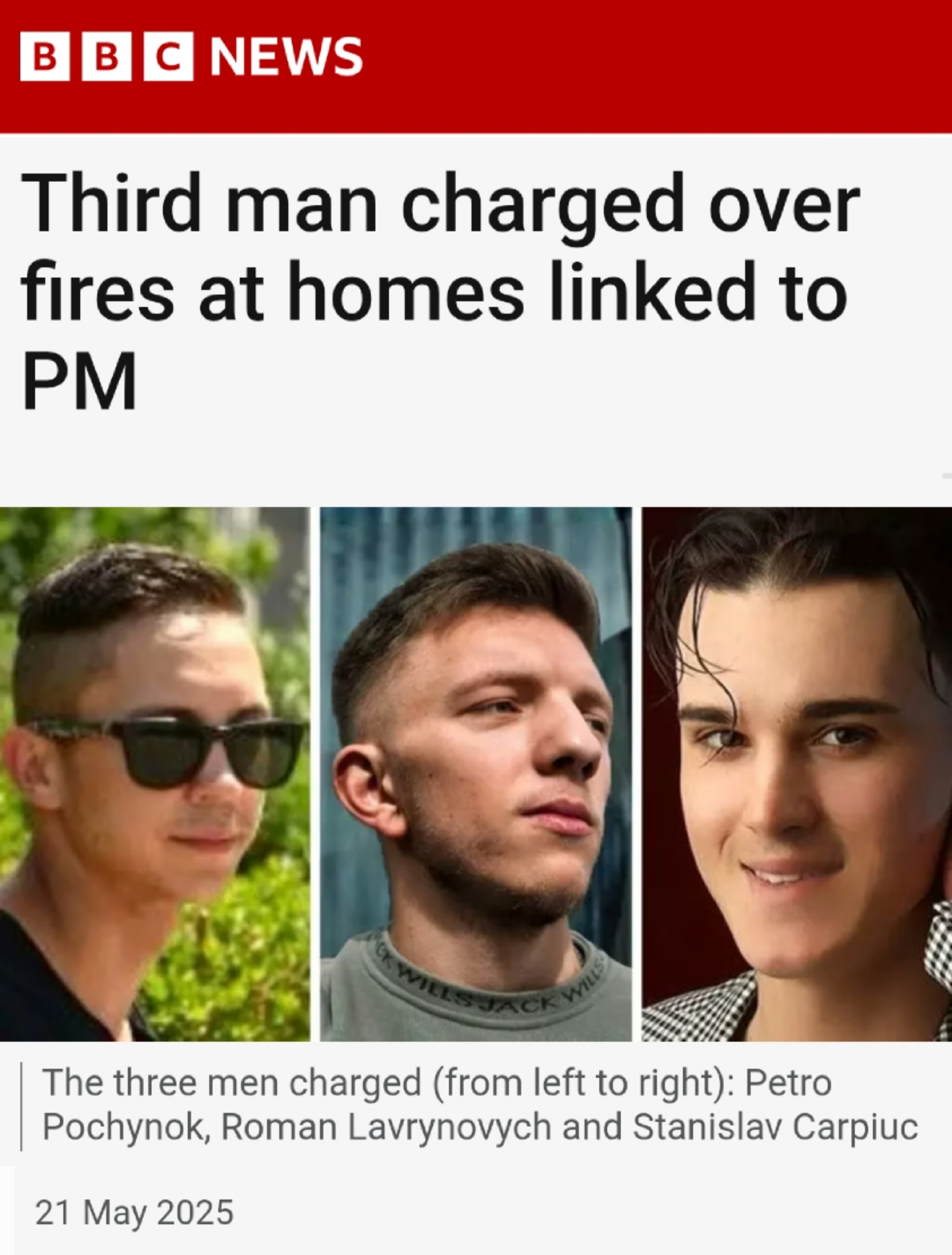Click the name "Stanislav Carpiuc" in the caption

776,1127
